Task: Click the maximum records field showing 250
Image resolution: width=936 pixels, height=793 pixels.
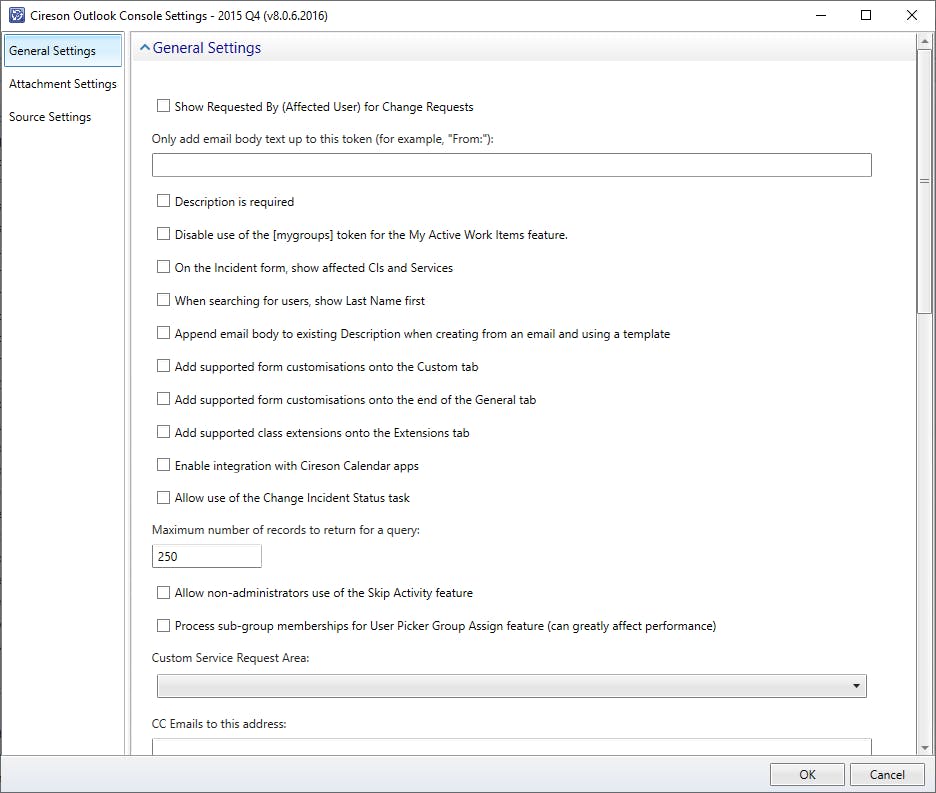Action: [x=207, y=556]
